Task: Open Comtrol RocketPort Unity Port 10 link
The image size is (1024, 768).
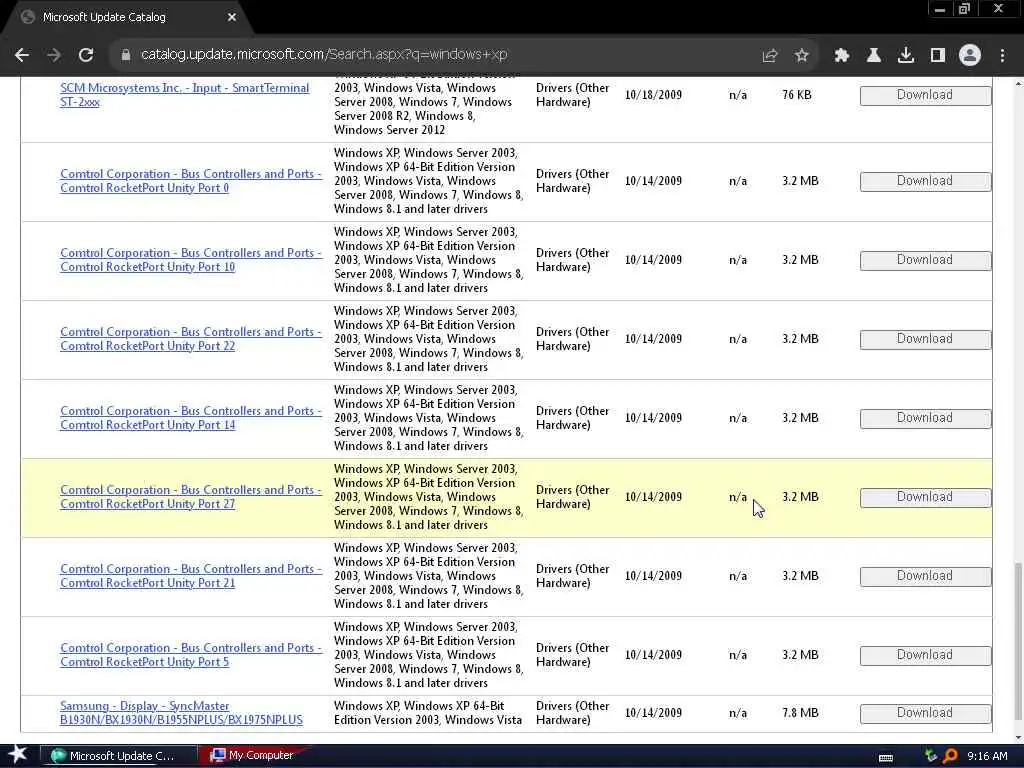Action: pyautogui.click(x=191, y=260)
